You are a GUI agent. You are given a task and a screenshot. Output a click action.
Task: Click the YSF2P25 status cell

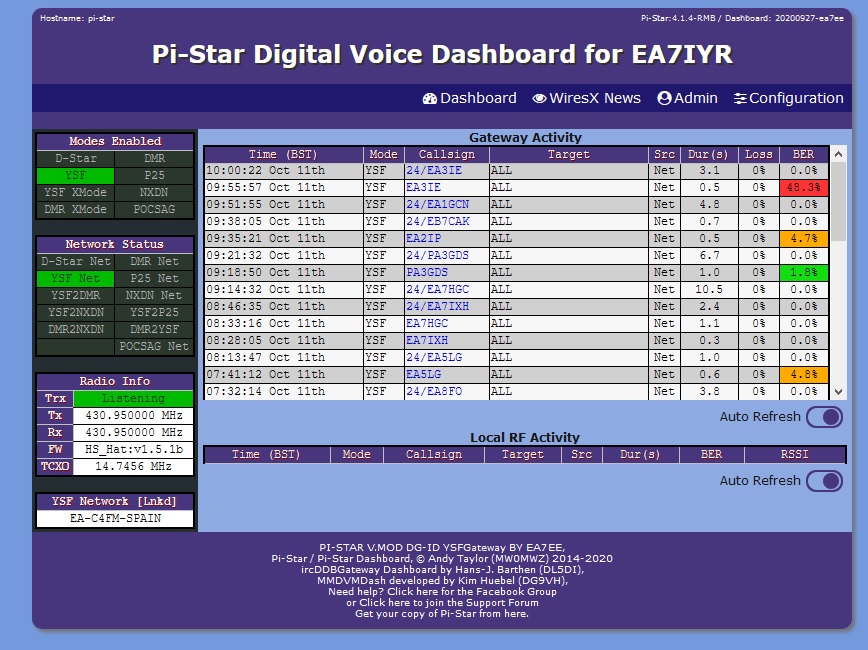pos(154,312)
